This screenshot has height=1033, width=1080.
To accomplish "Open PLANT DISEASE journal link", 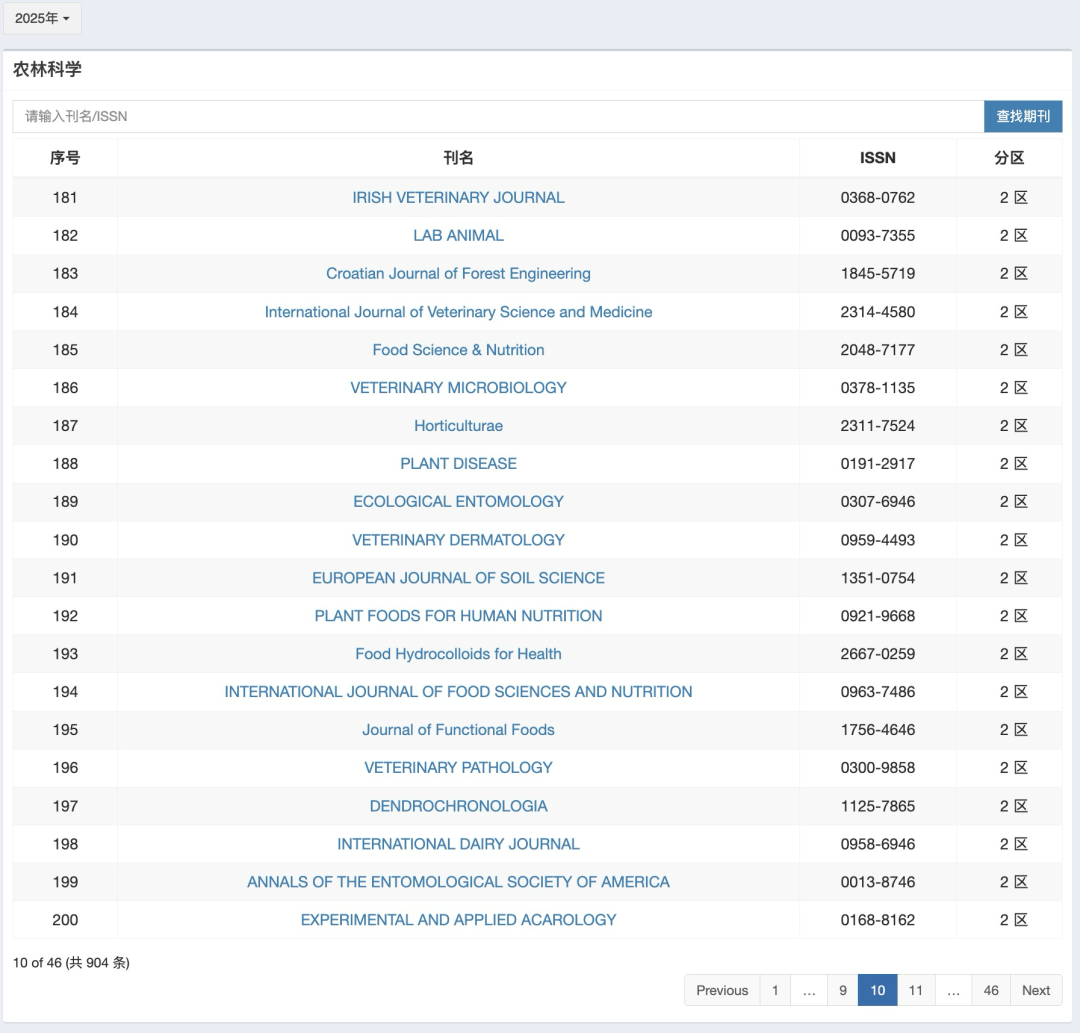I will [458, 463].
